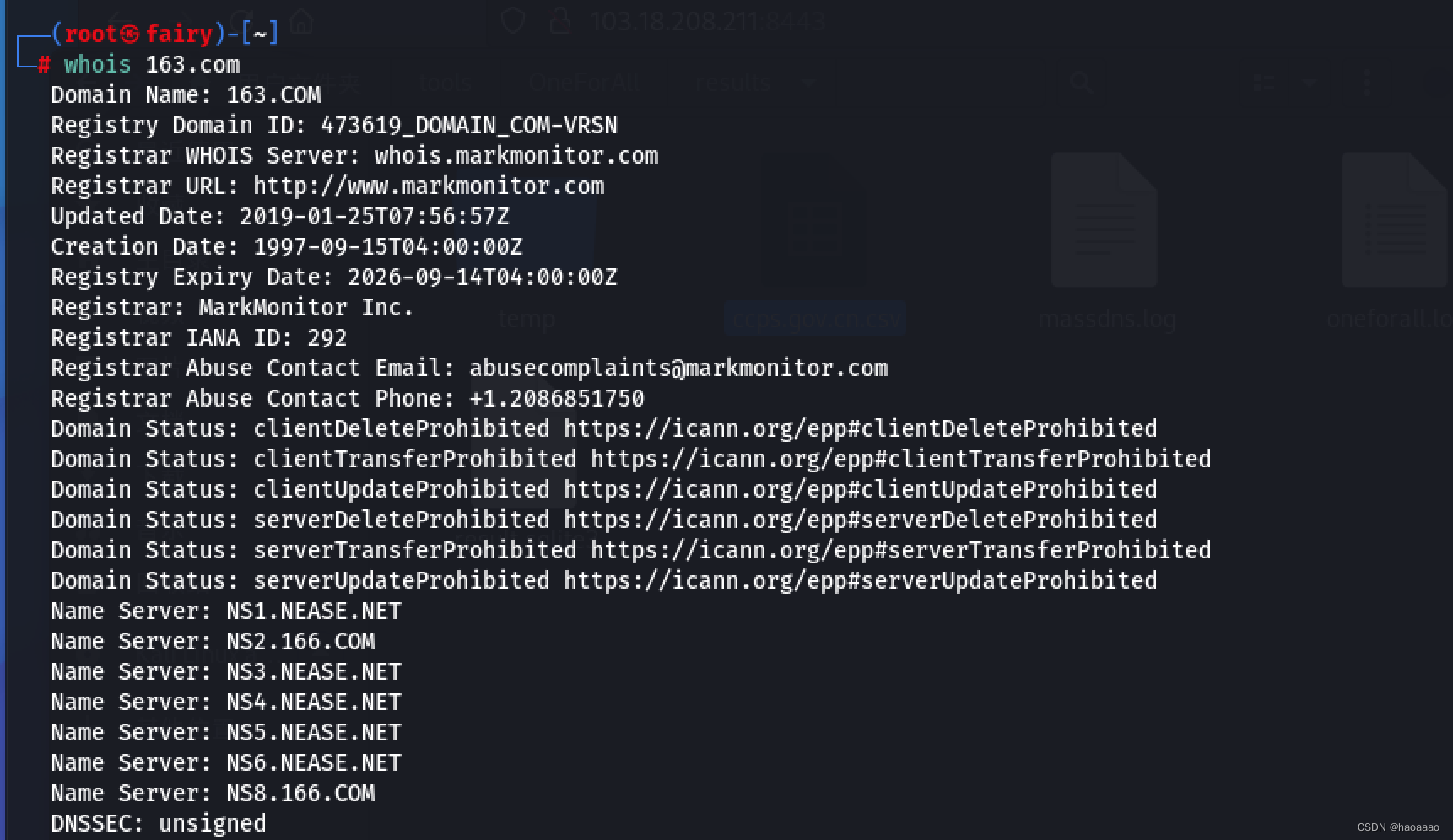Select the massdns.log file icon

tap(1104, 221)
